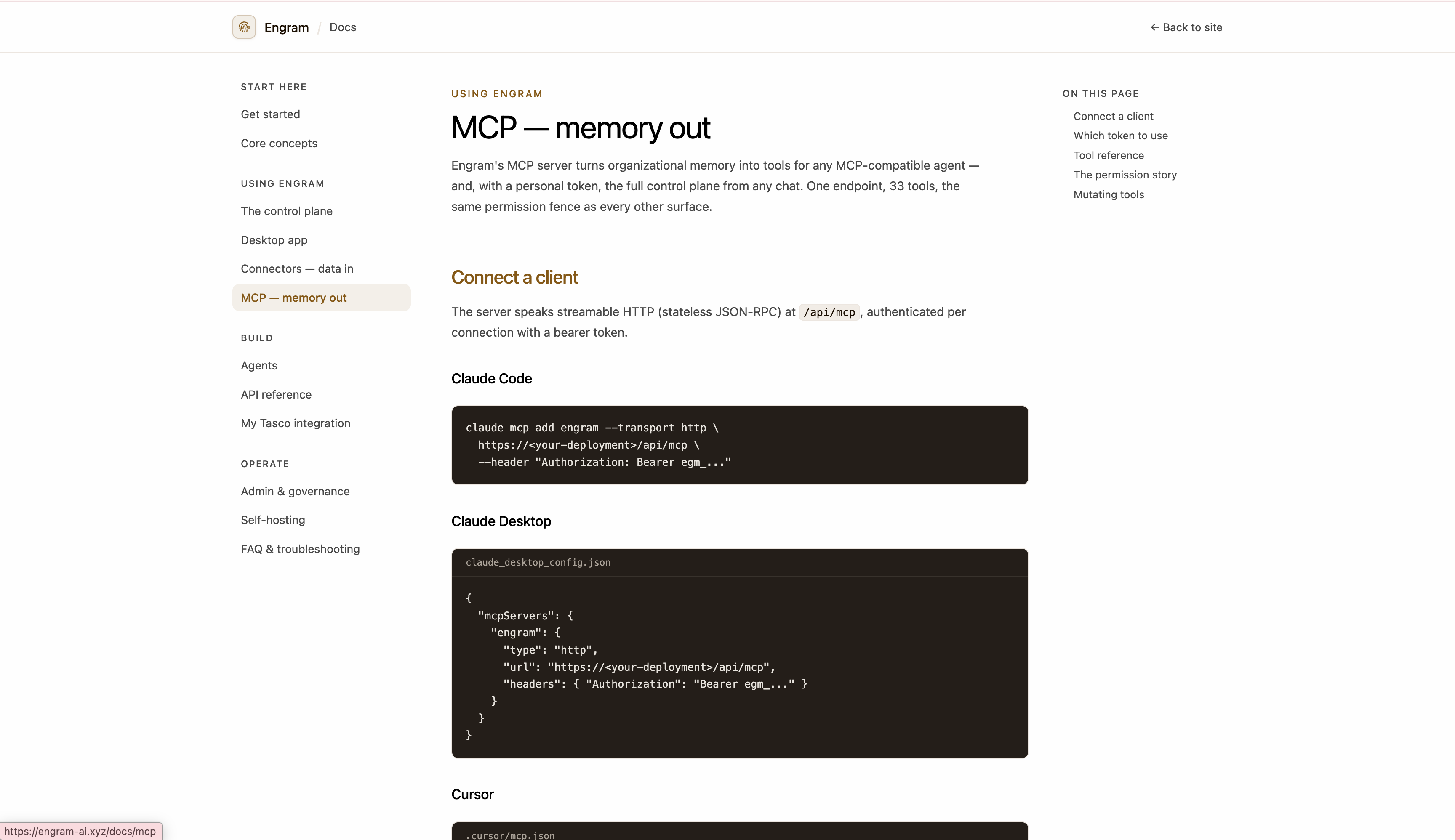Image resolution: width=1455 pixels, height=840 pixels.
Task: Click the Cursor subheading
Action: [x=473, y=795]
